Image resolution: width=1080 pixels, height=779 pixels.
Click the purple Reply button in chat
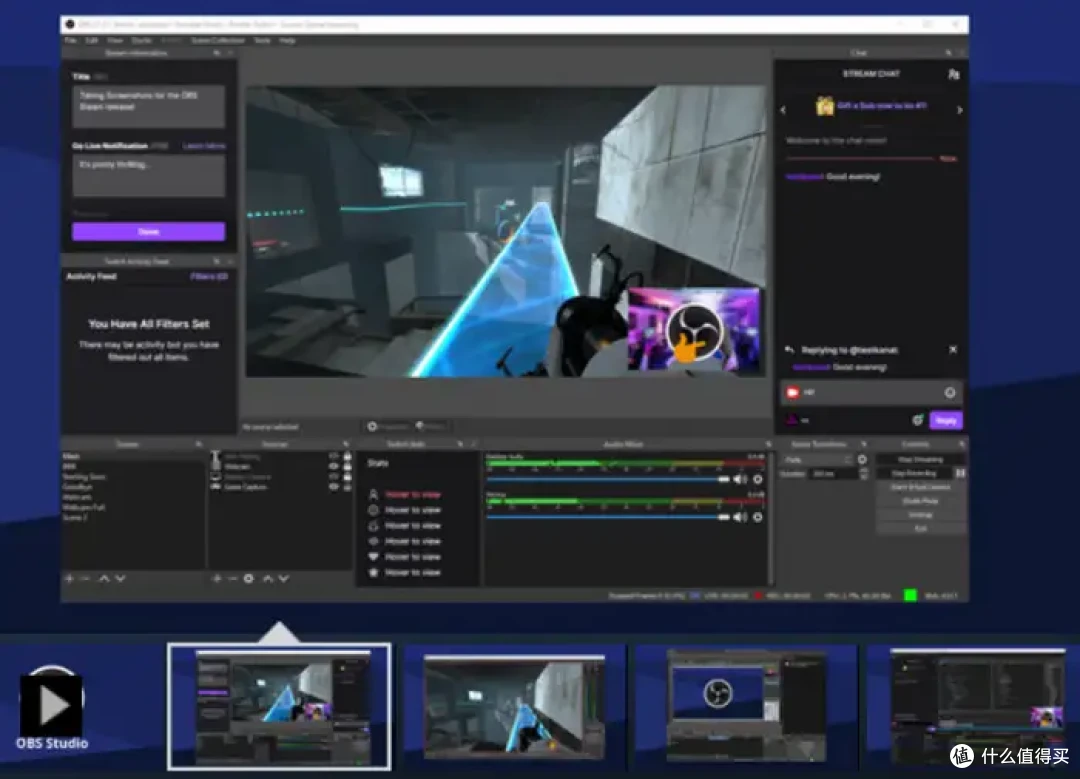coord(946,420)
